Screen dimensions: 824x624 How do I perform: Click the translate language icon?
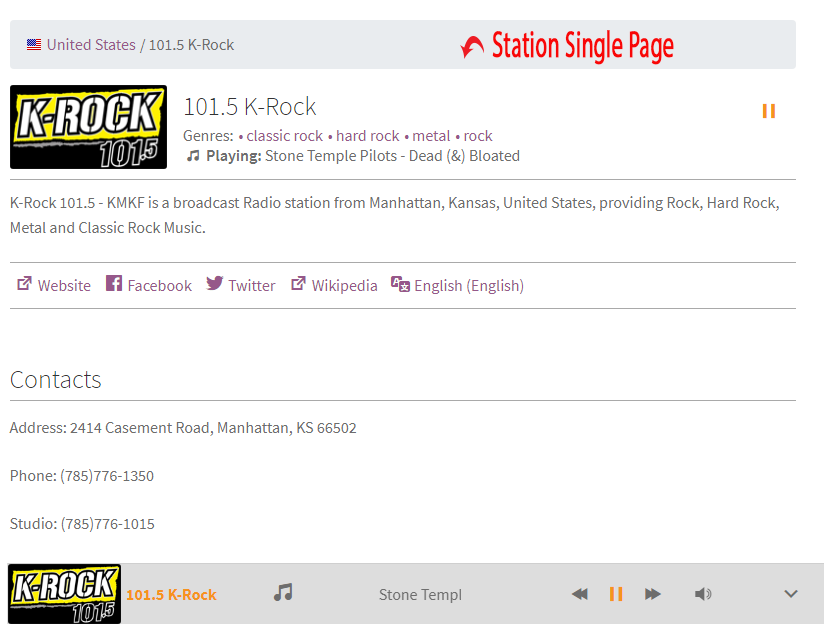pos(400,284)
